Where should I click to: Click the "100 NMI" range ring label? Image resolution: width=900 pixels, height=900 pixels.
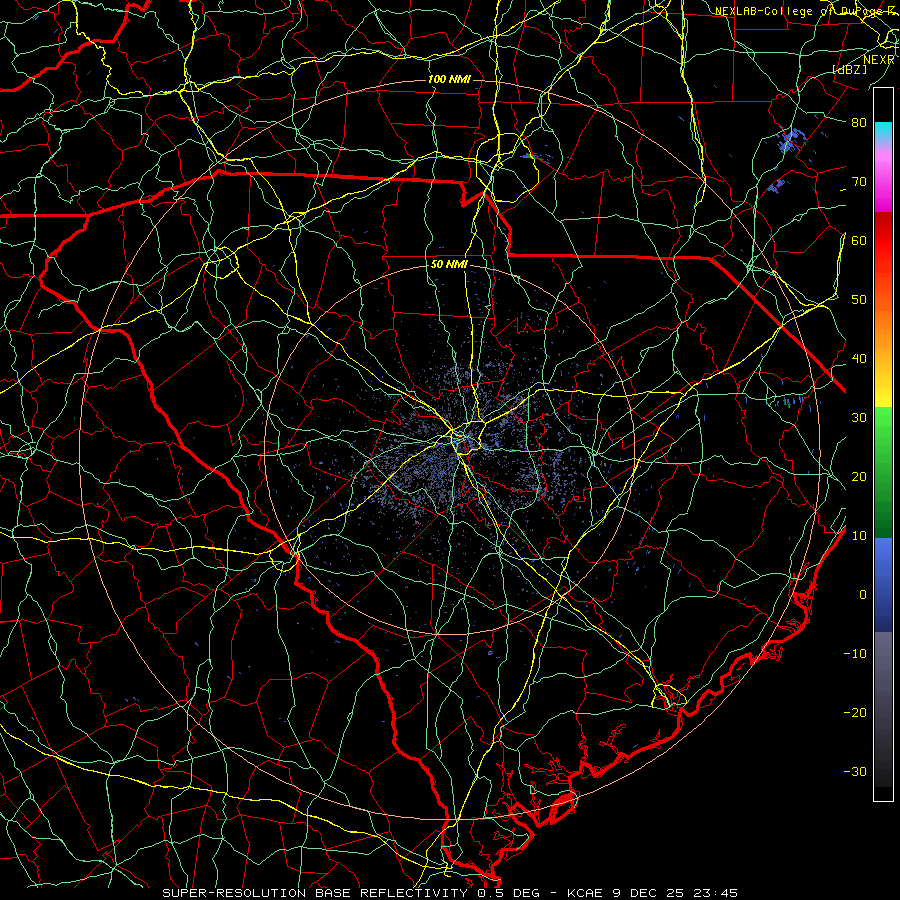click(x=449, y=79)
